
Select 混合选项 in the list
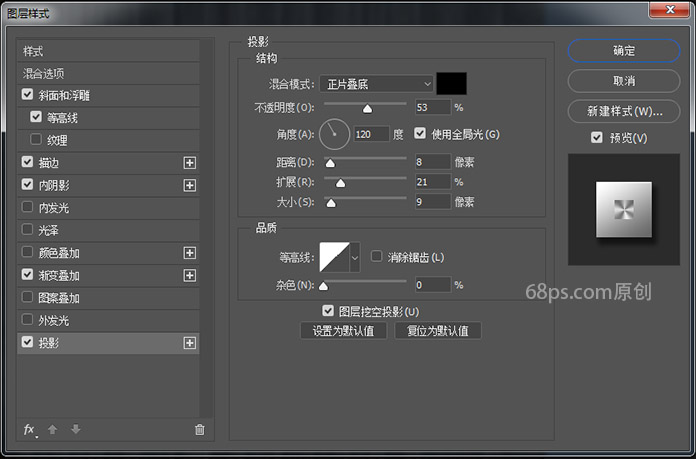108,73
